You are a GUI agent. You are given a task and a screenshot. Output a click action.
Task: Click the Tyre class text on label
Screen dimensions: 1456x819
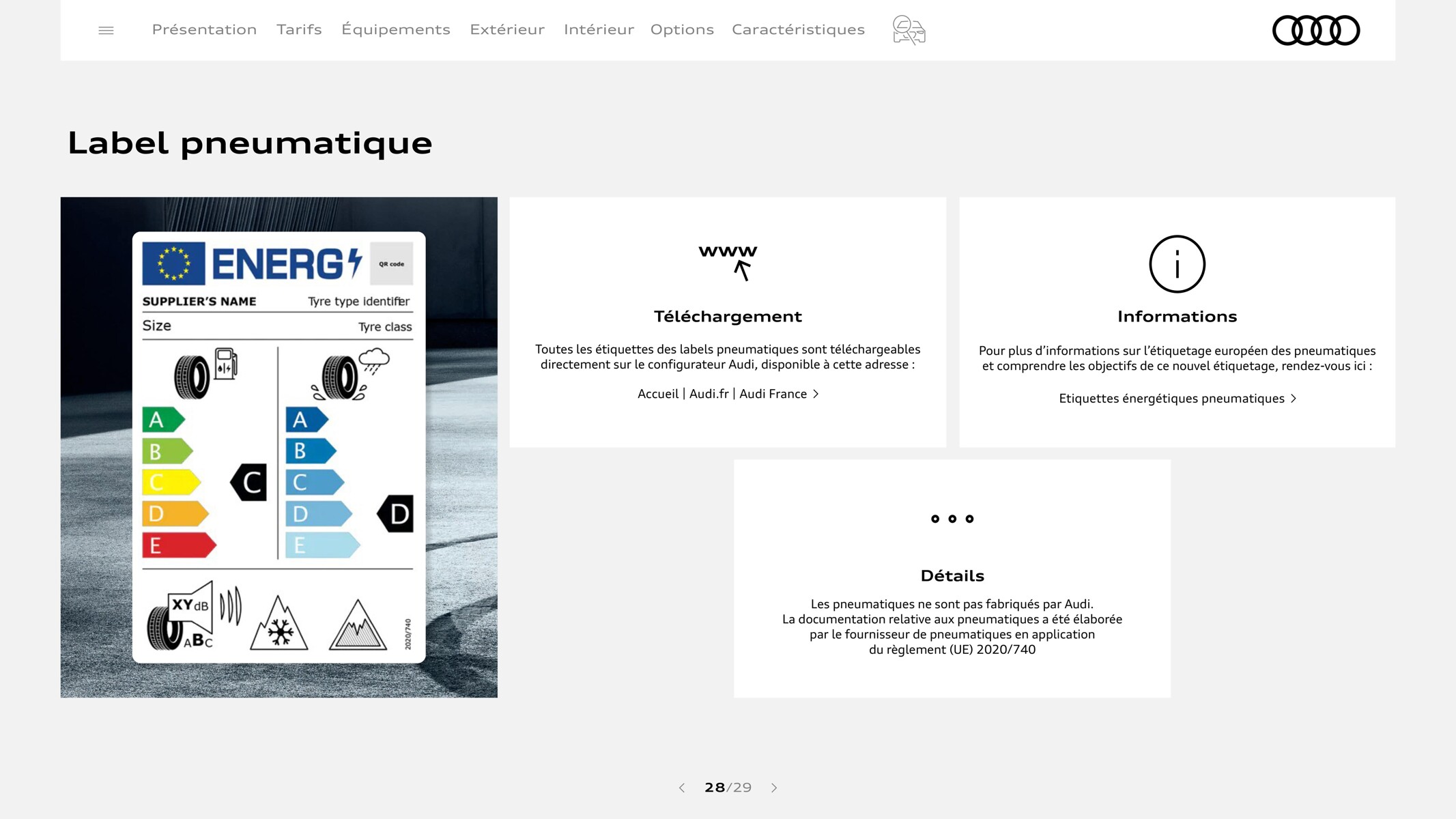(x=385, y=327)
